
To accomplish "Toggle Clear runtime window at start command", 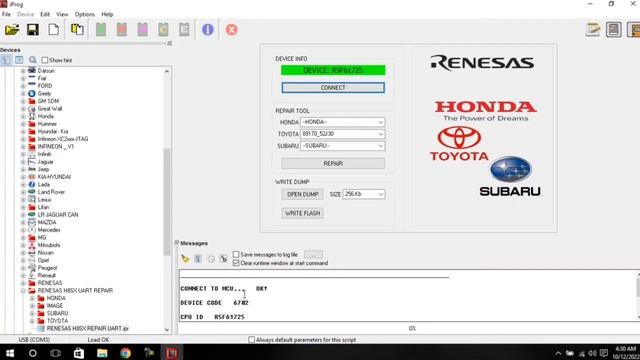I will [x=236, y=263].
